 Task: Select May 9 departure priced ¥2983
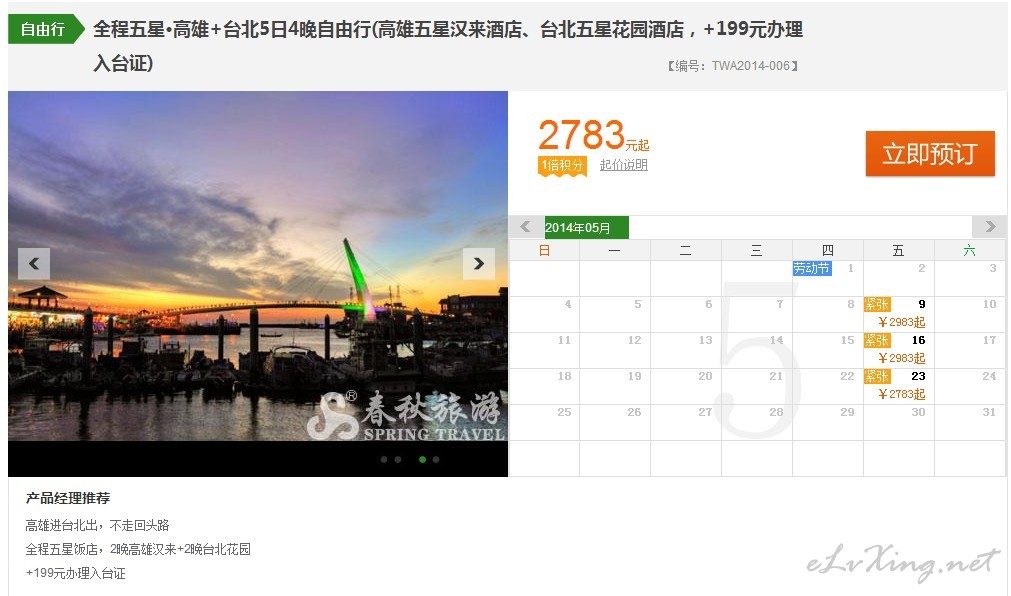pos(899,313)
